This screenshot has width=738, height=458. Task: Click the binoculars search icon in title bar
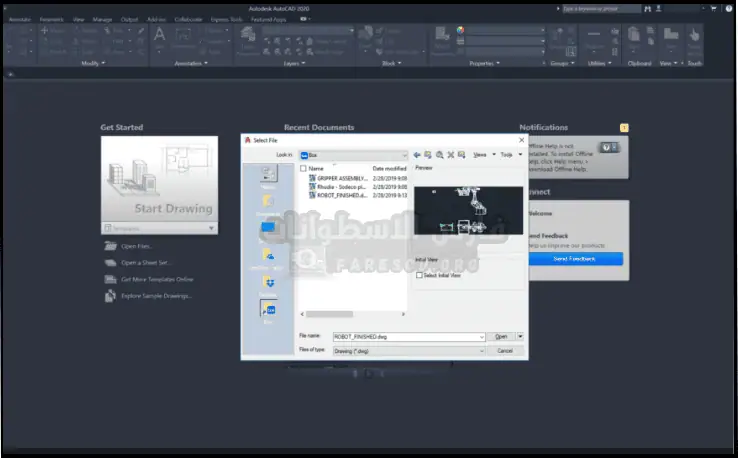coord(648,8)
